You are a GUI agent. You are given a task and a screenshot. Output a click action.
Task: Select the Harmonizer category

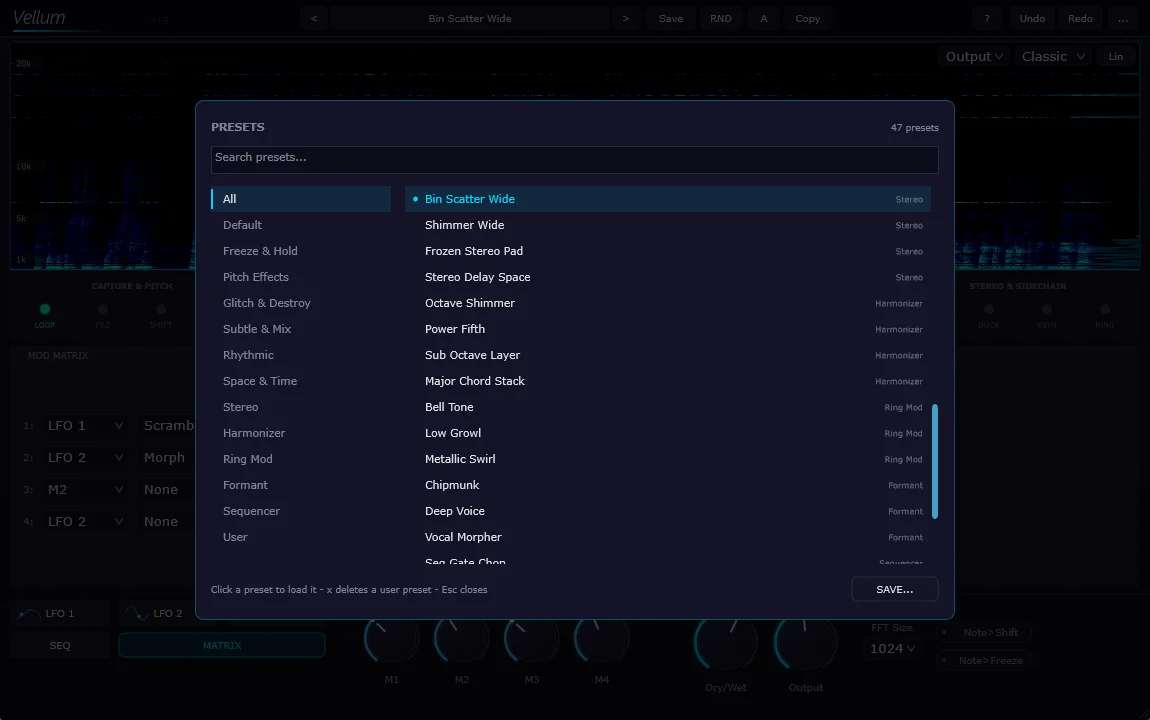tap(301, 433)
